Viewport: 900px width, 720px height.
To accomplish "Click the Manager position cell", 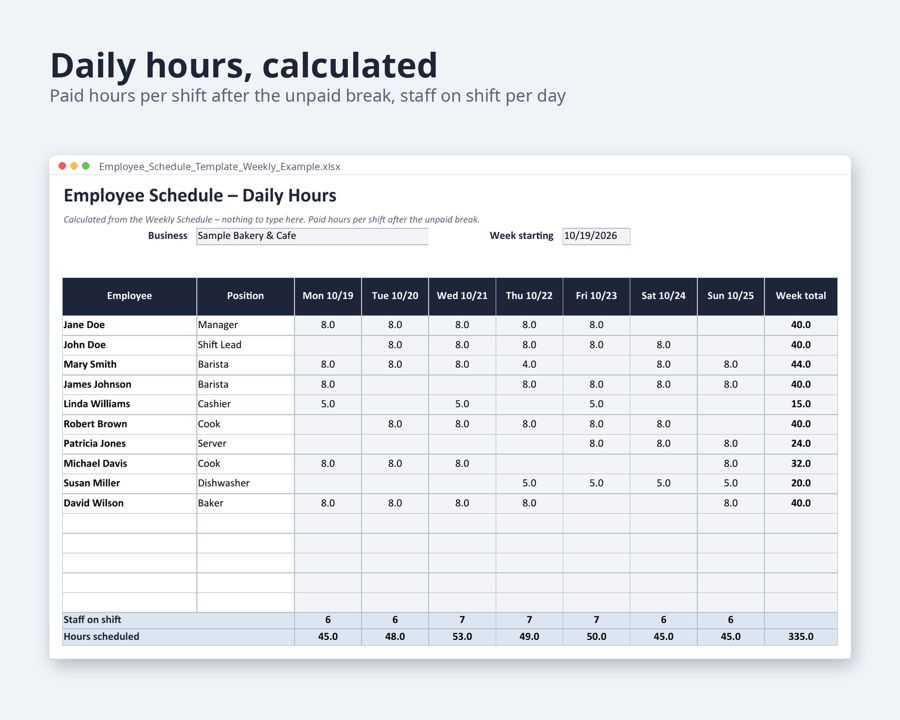I will tap(246, 325).
